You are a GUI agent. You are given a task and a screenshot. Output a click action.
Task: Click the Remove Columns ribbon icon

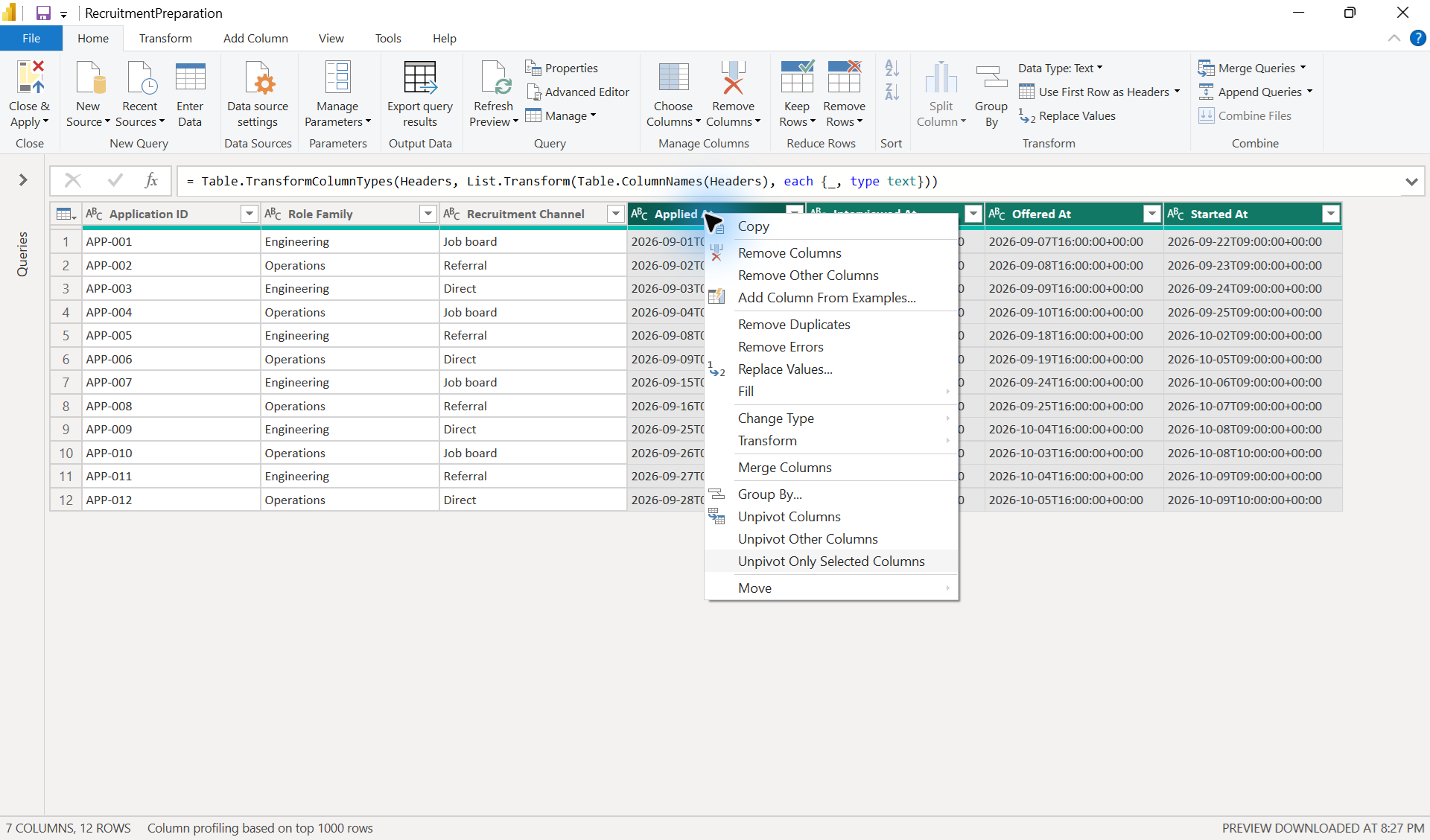click(733, 77)
